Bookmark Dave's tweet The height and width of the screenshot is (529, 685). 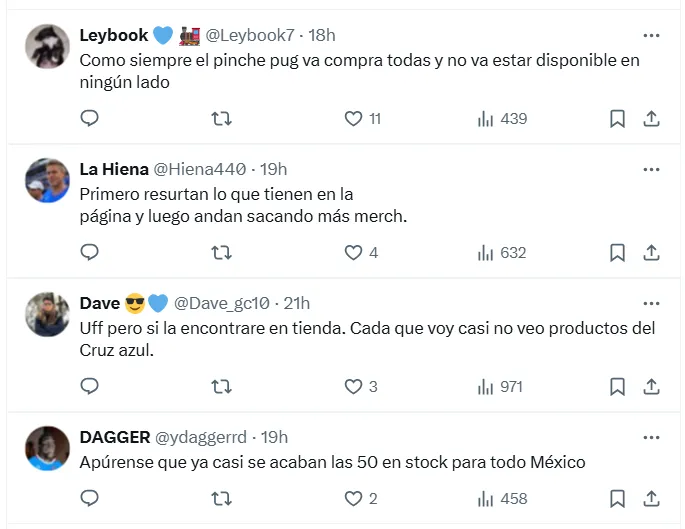(617, 387)
